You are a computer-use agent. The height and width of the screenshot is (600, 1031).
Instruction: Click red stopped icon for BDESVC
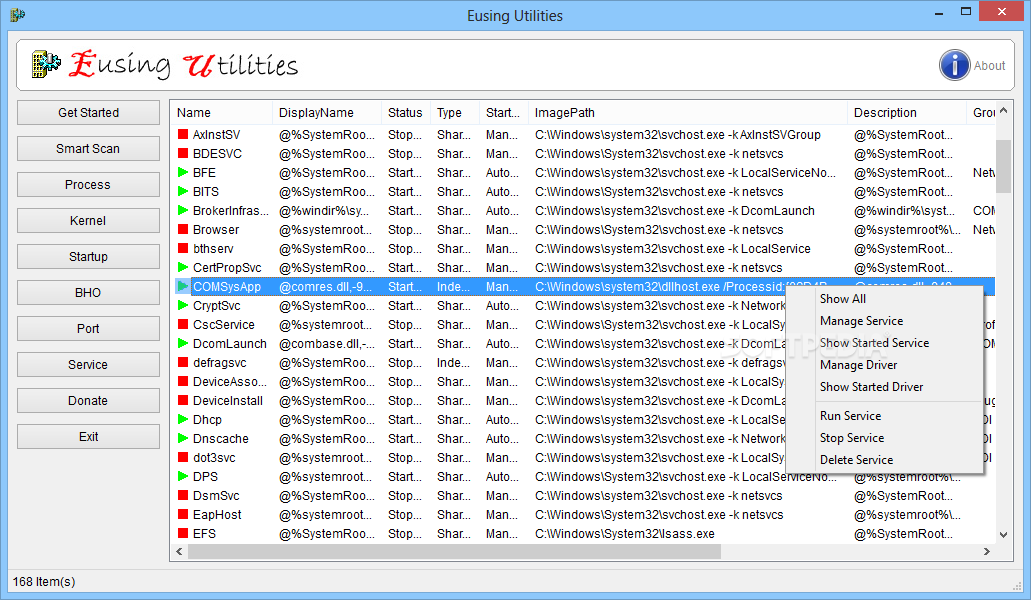[183, 153]
